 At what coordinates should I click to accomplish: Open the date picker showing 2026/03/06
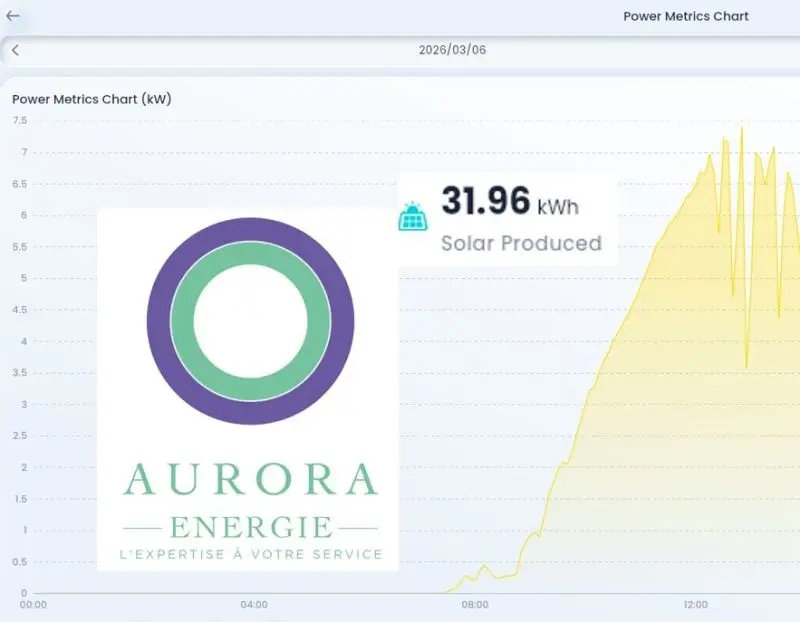pyautogui.click(x=452, y=50)
